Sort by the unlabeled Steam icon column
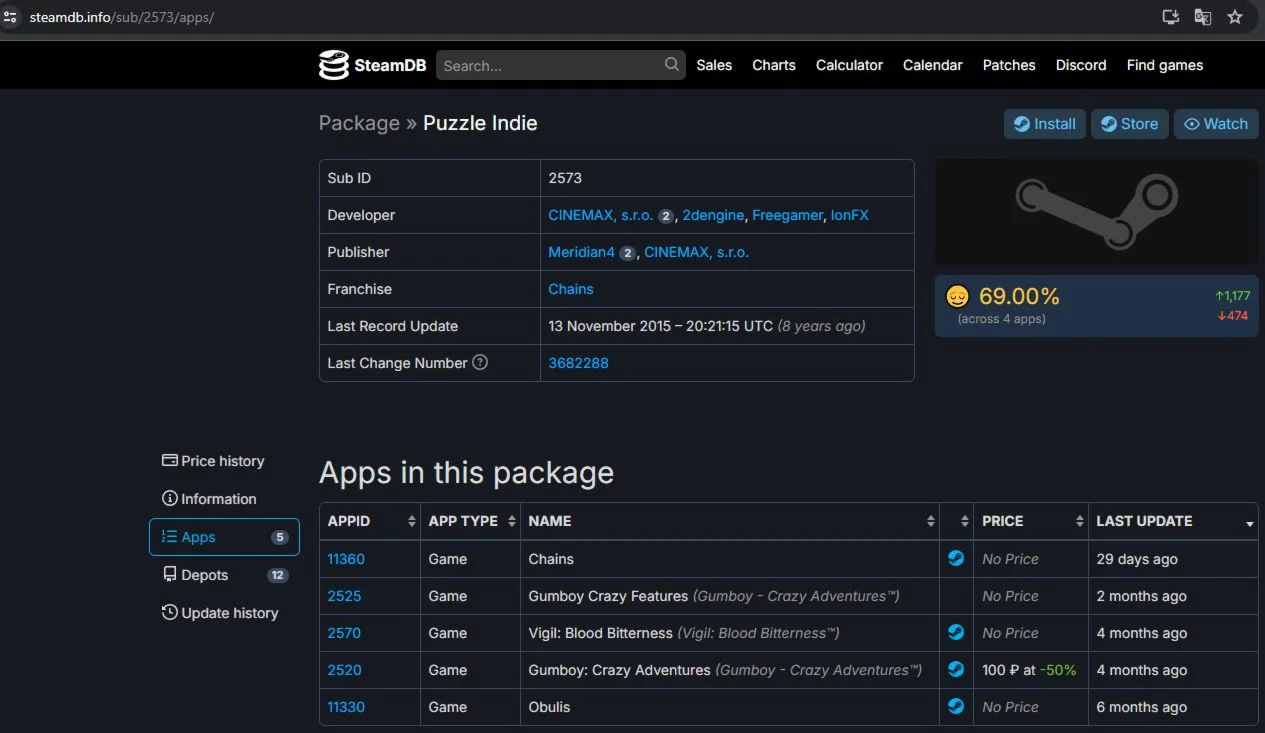1265x733 pixels. coord(957,521)
